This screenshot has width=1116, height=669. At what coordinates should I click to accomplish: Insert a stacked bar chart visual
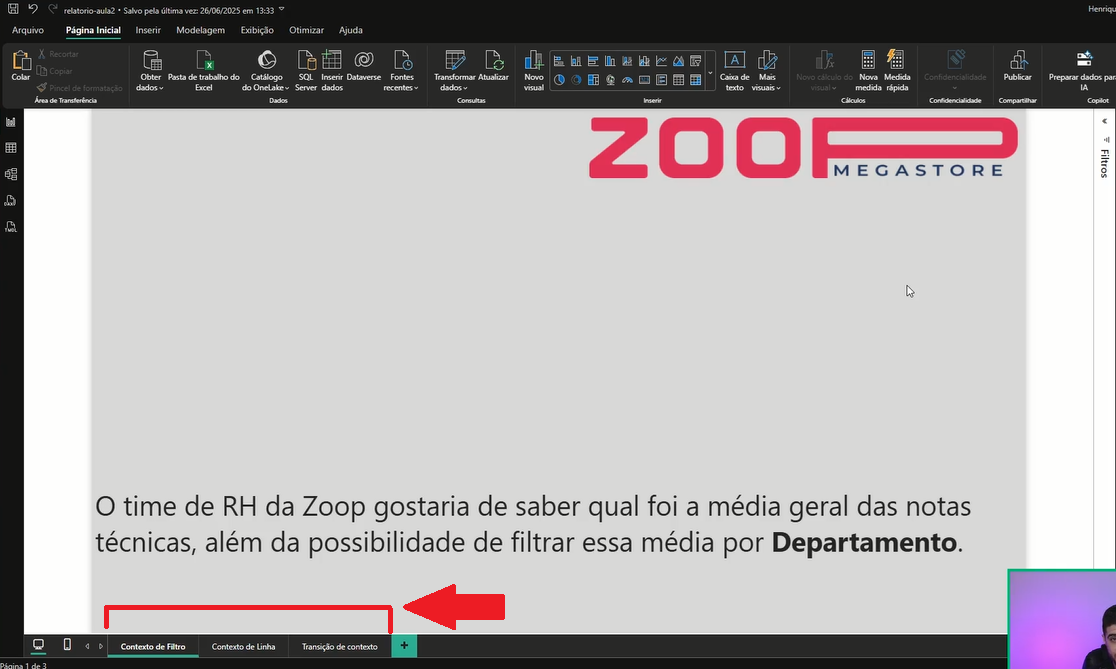(559, 61)
